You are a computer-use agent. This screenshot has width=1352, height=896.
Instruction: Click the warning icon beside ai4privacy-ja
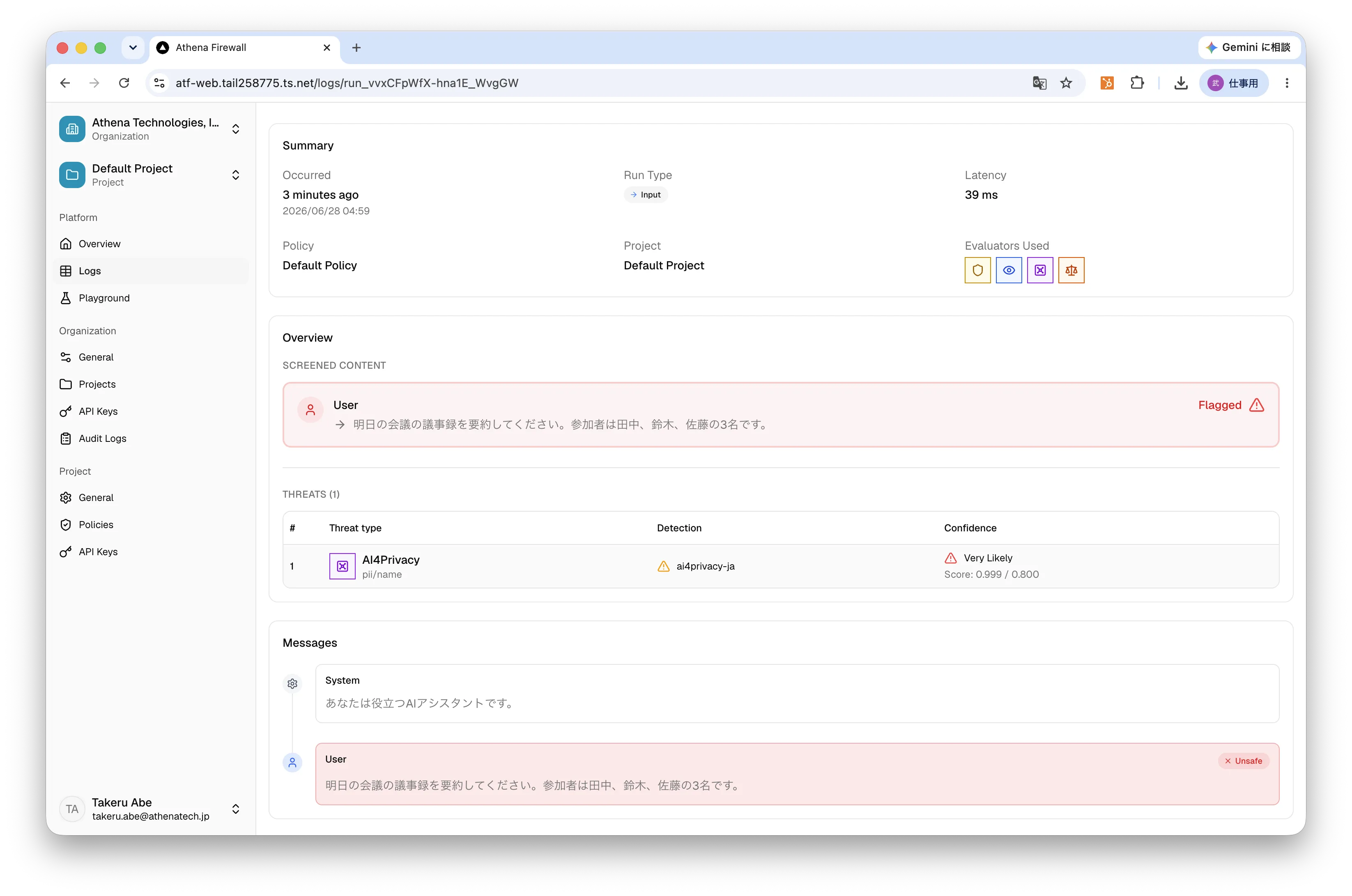click(663, 566)
